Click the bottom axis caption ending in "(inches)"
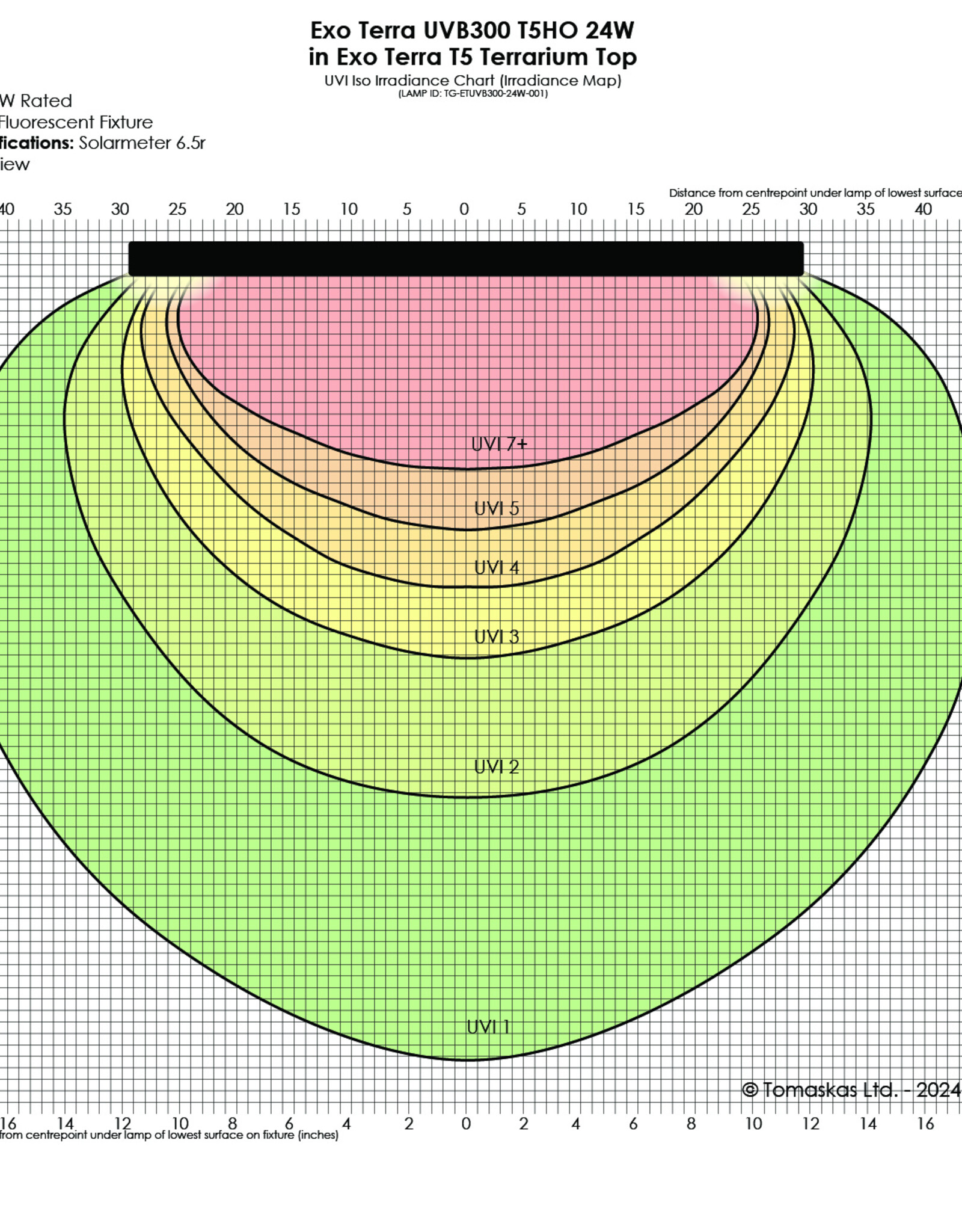This screenshot has width=962, height=1232. click(169, 1135)
